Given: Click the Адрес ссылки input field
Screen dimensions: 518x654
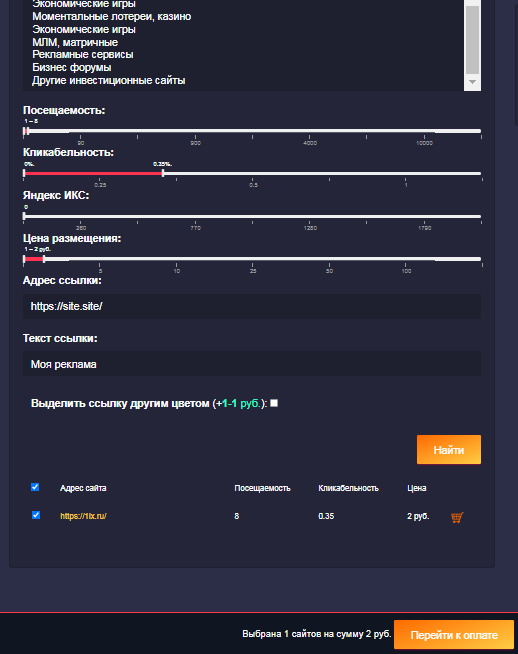Looking at the screenshot, I should pos(252,307).
